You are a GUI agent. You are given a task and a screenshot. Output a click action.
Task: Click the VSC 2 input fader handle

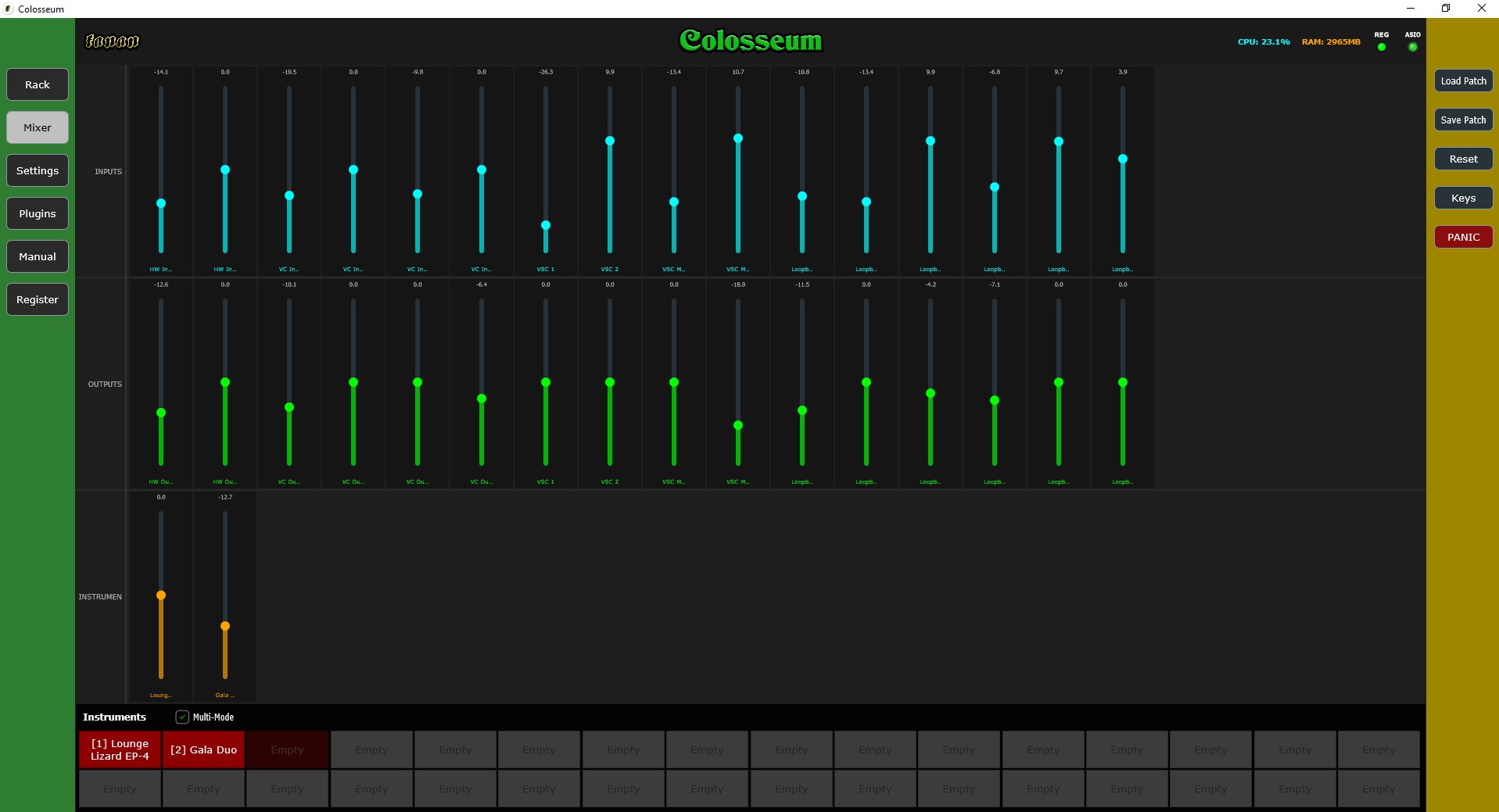tap(610, 141)
